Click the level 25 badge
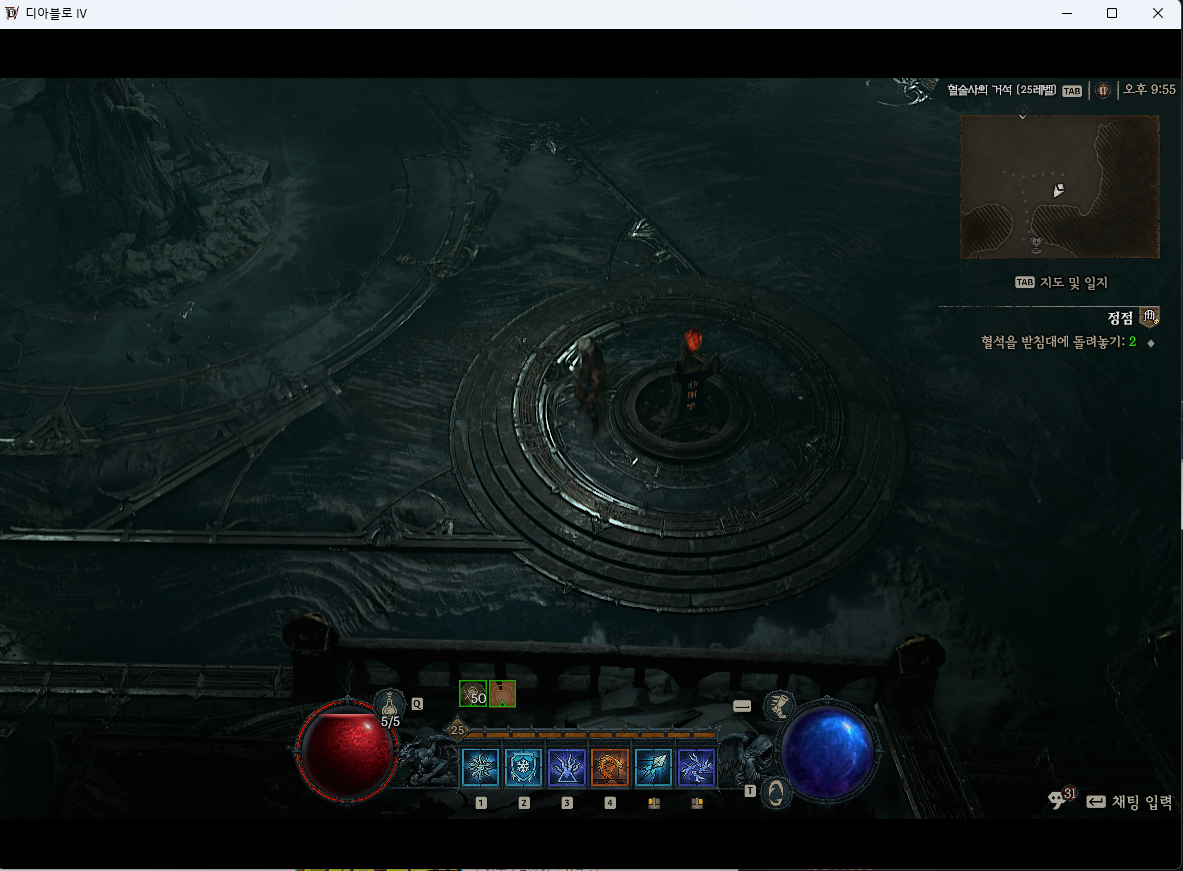 (x=457, y=730)
